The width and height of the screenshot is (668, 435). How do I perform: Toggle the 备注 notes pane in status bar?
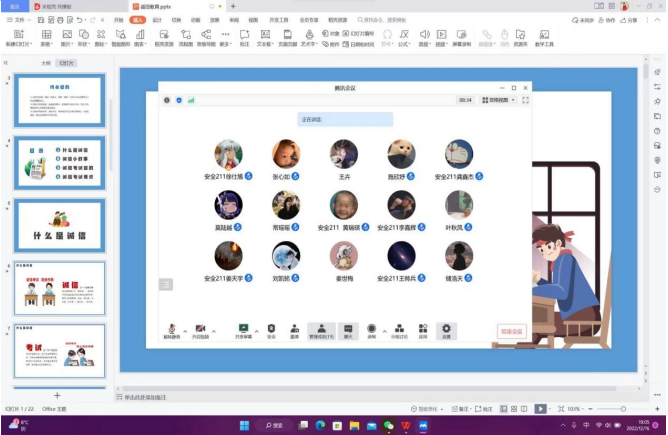tap(461, 409)
